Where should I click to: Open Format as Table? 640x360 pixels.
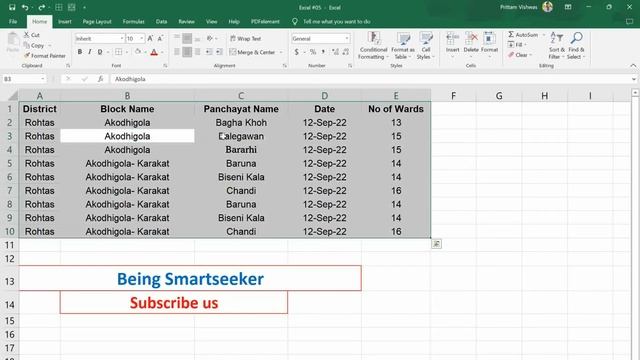[403, 46]
